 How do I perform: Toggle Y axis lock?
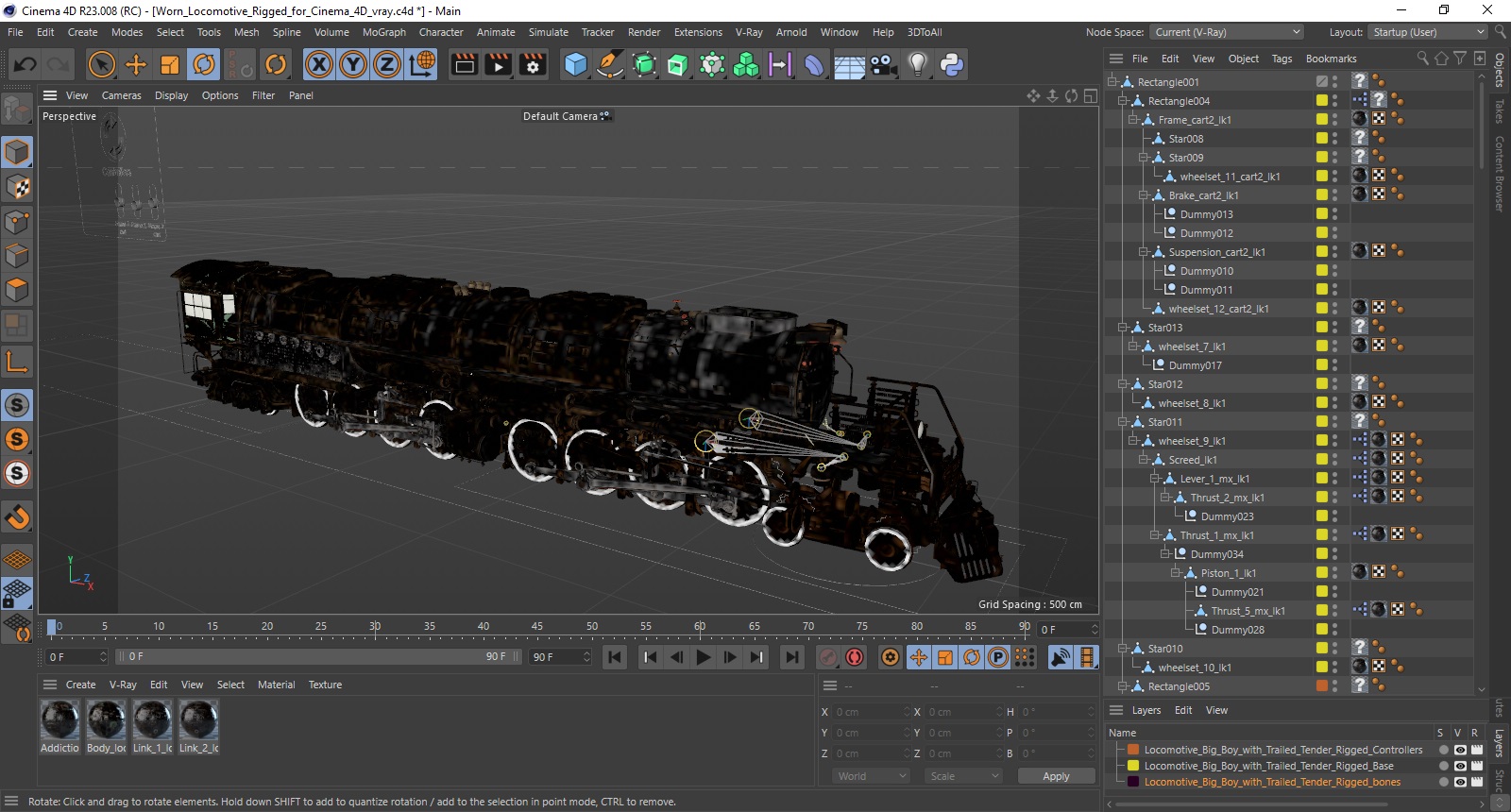pyautogui.click(x=353, y=64)
